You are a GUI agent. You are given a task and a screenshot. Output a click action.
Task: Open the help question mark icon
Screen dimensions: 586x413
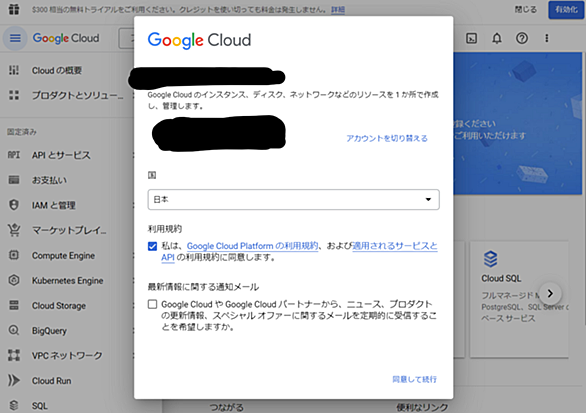pos(522,38)
